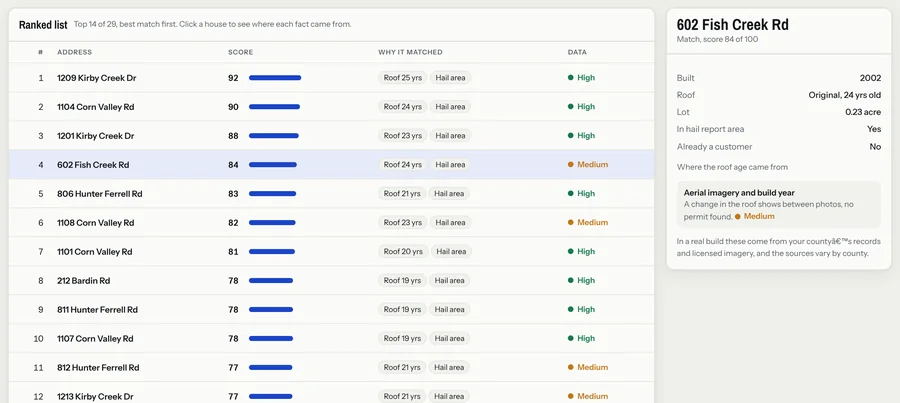Click the Roof 20 yrs tag
Viewport: 900px width, 403px height.
point(403,251)
